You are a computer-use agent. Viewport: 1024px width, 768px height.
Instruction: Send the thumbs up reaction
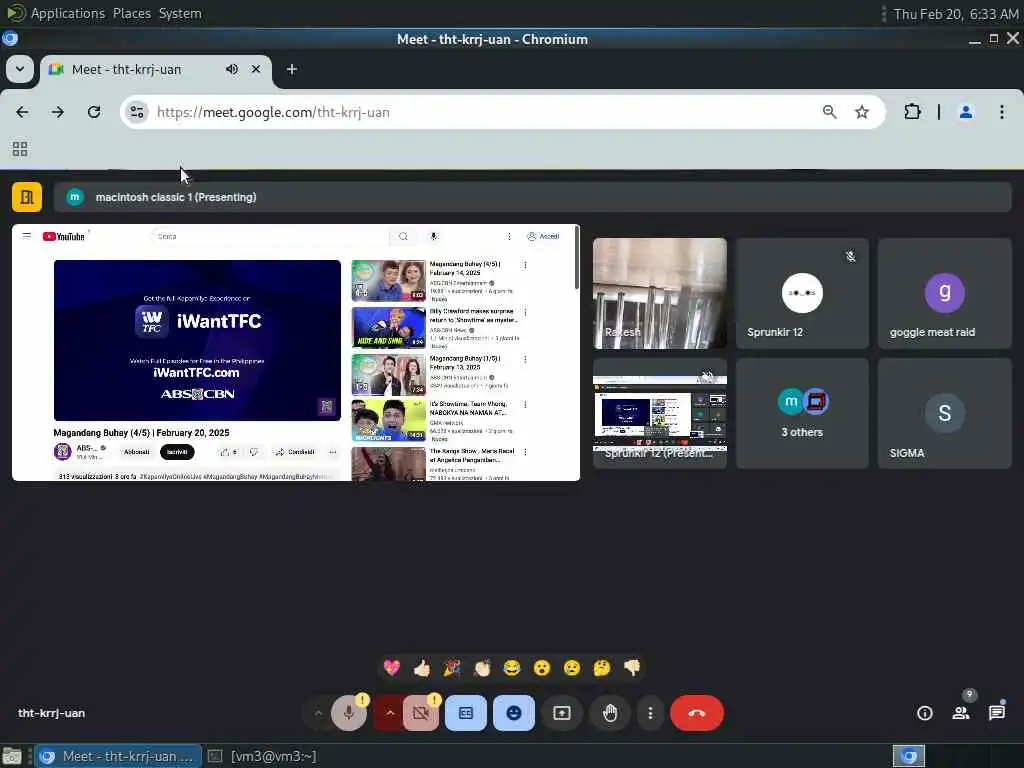pos(422,667)
